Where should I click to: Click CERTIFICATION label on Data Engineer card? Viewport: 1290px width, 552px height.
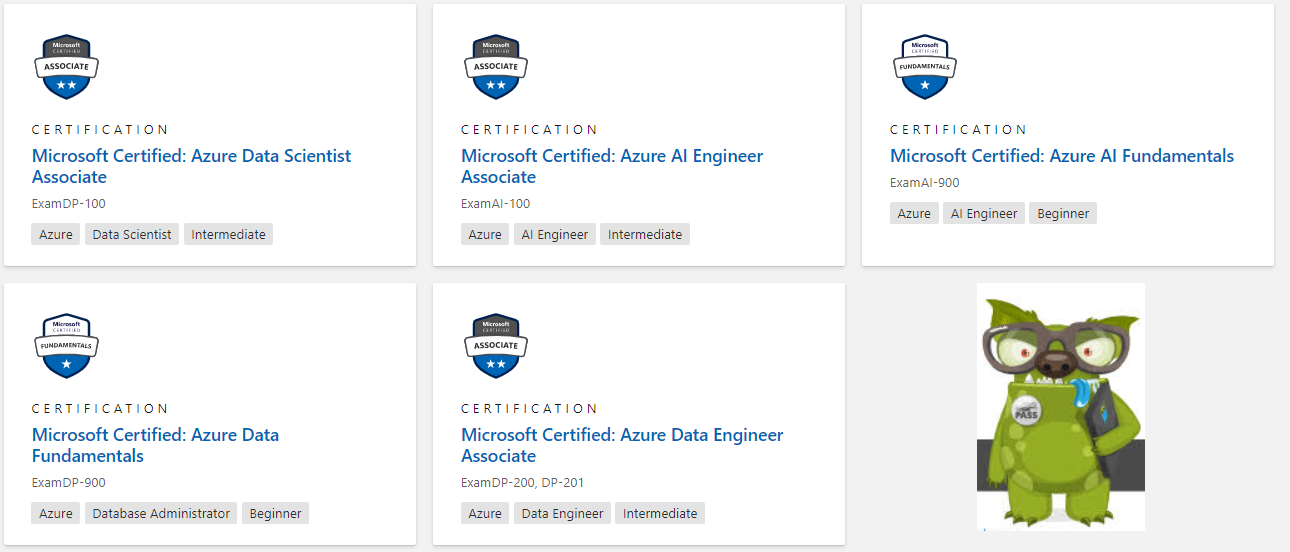point(530,408)
